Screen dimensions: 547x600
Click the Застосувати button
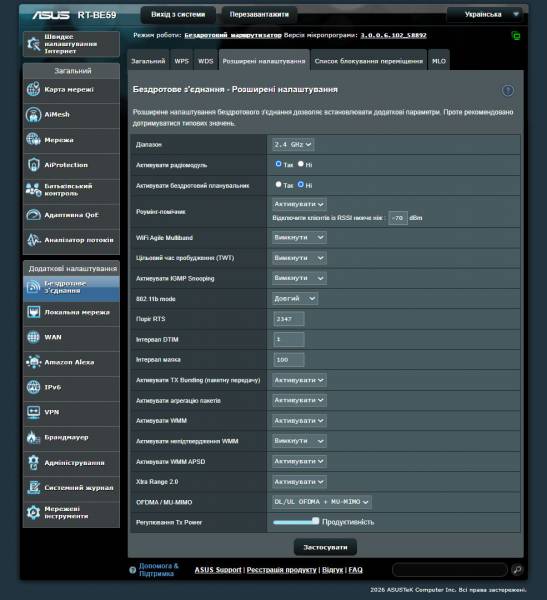[325, 547]
